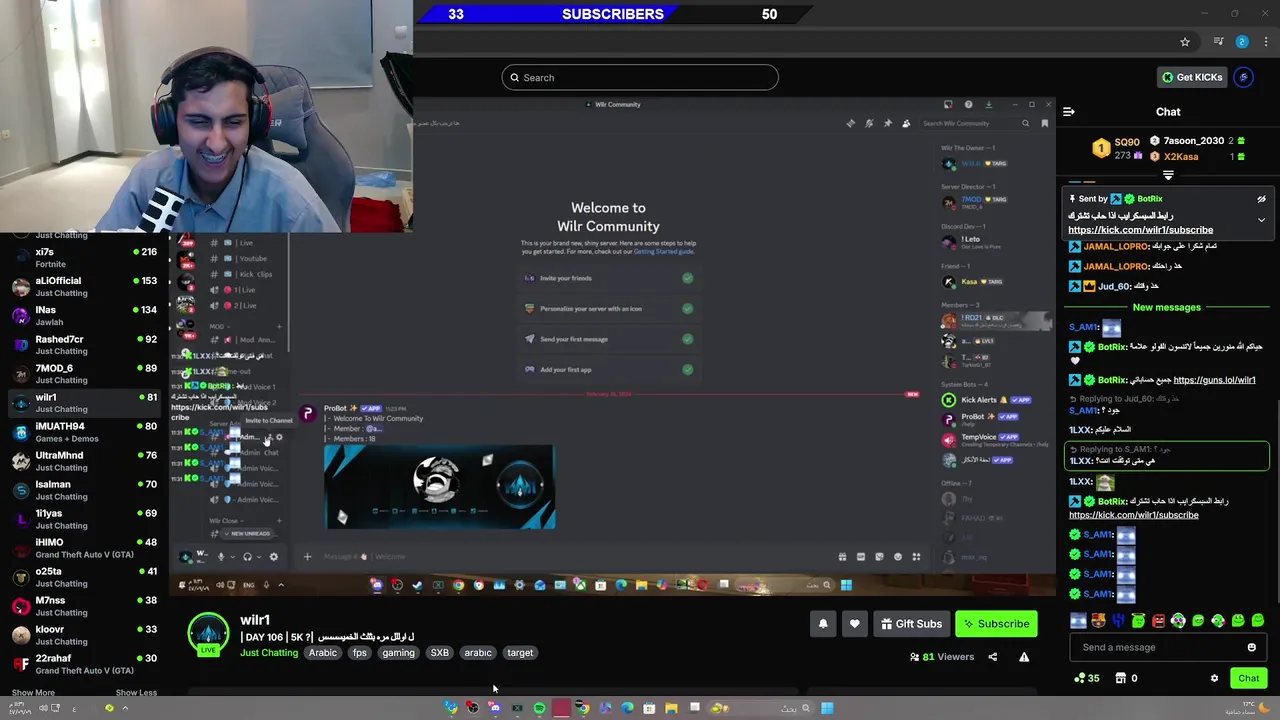Click the report stream warning icon
This screenshot has width=1280, height=720.
click(1024, 657)
